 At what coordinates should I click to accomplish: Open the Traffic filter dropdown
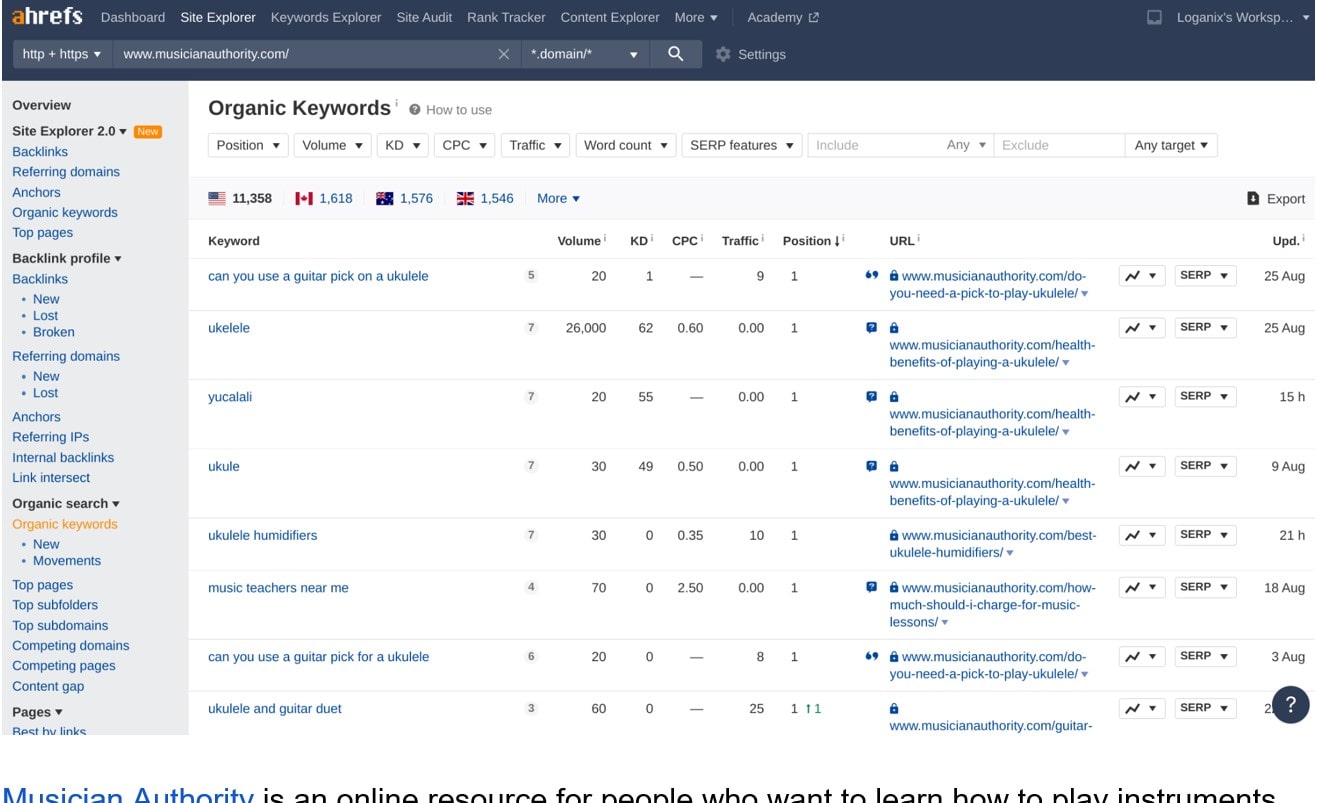pyautogui.click(x=535, y=145)
